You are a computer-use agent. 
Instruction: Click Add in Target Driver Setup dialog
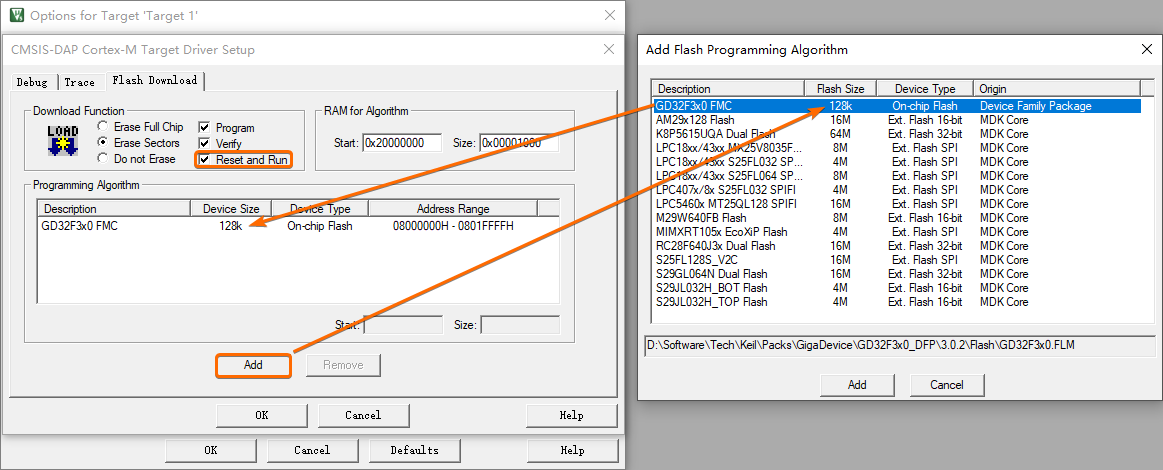254,365
